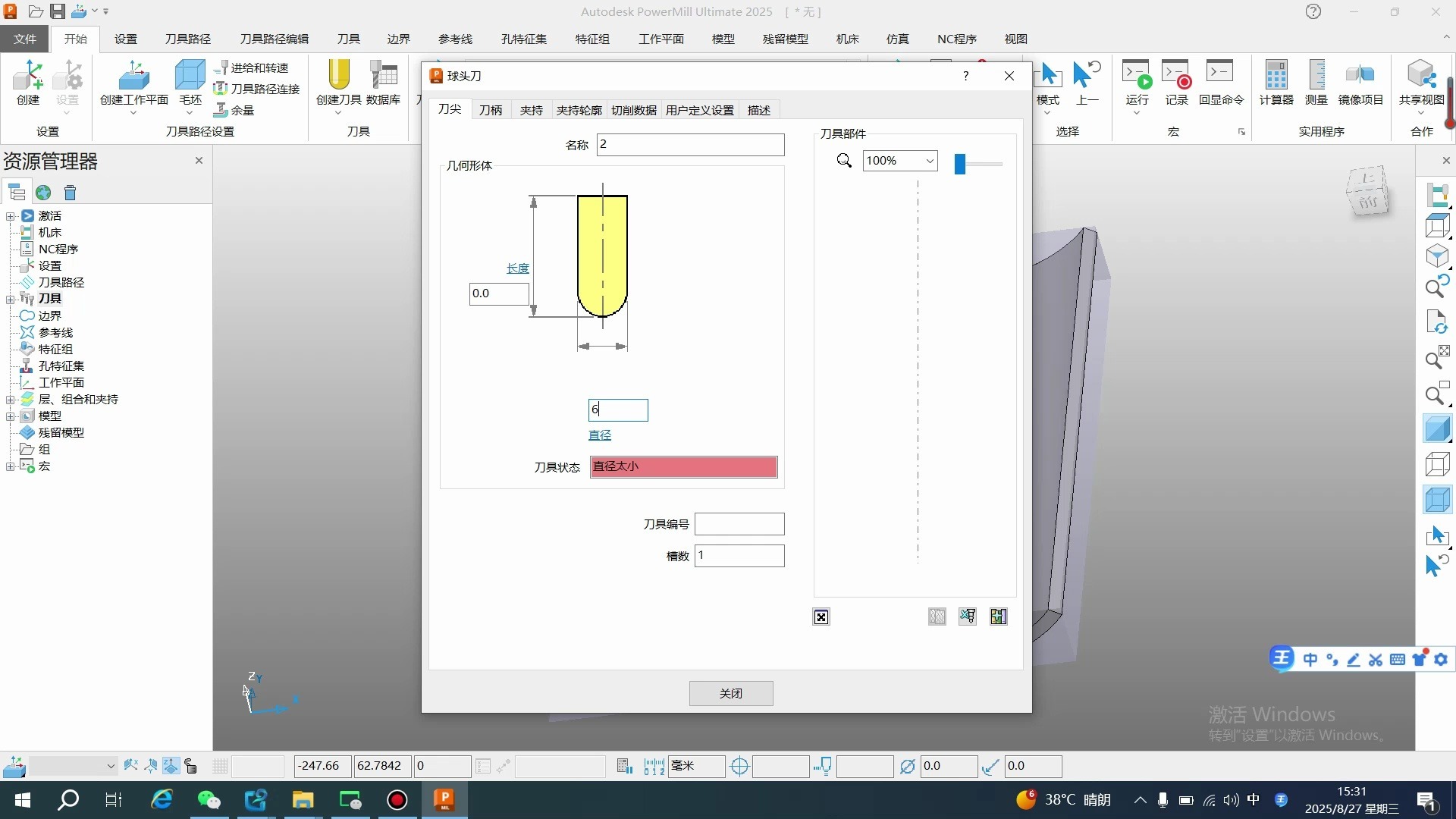This screenshot has width=1456, height=819.
Task: Switch to the 刀柄 tab
Action: pyautogui.click(x=491, y=110)
